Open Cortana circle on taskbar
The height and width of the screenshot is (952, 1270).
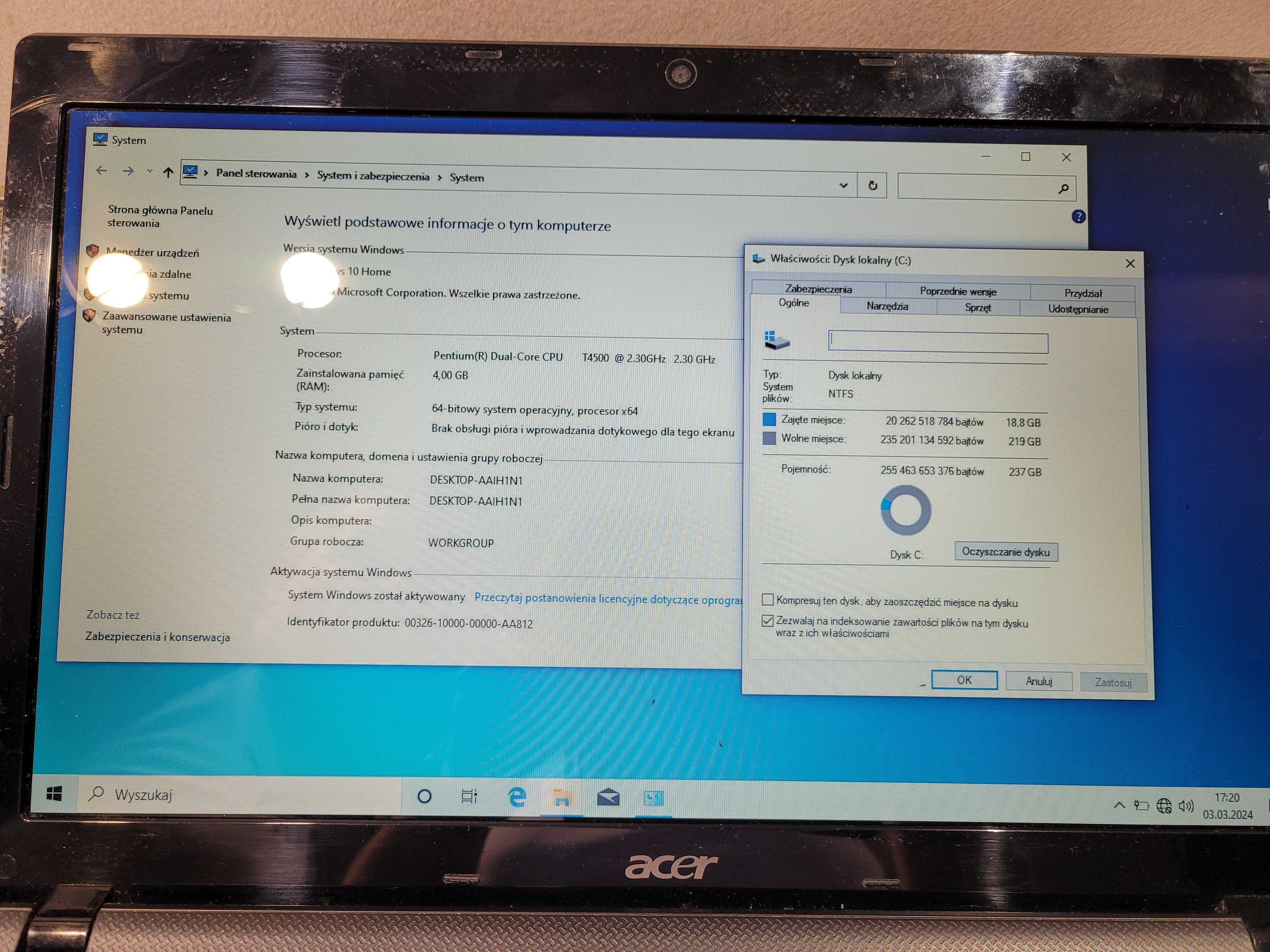point(424,796)
